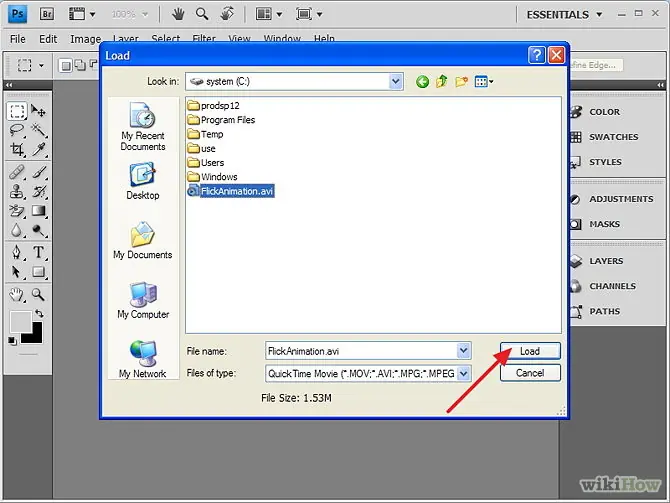This screenshot has height=503, width=670.
Task: Select the Windows folder
Action: pos(212,176)
